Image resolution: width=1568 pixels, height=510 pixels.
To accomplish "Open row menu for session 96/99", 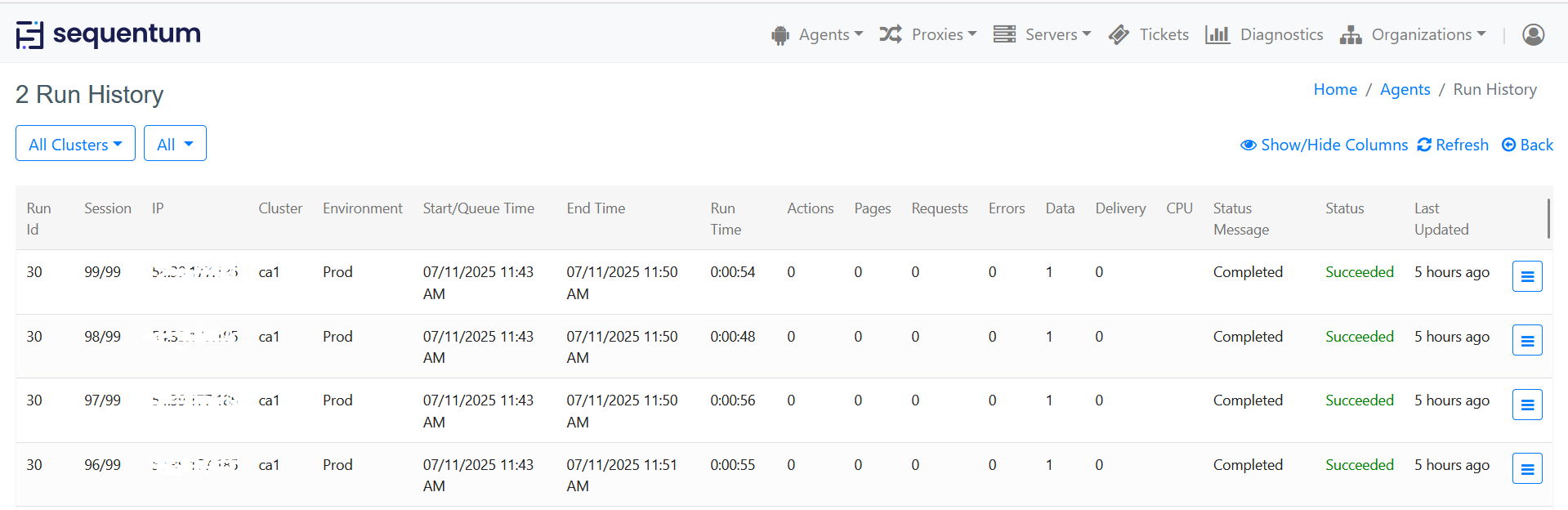I will (x=1526, y=468).
